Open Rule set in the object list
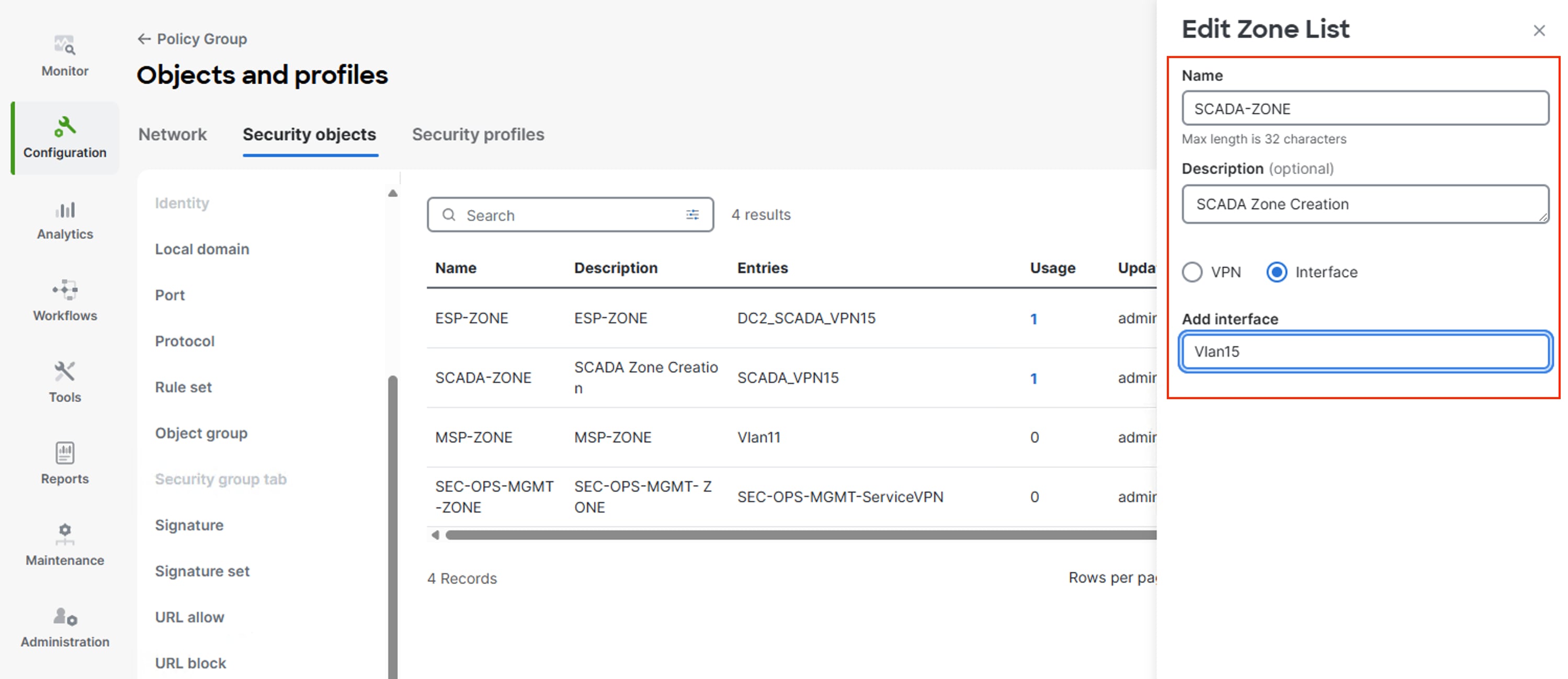 [x=183, y=387]
